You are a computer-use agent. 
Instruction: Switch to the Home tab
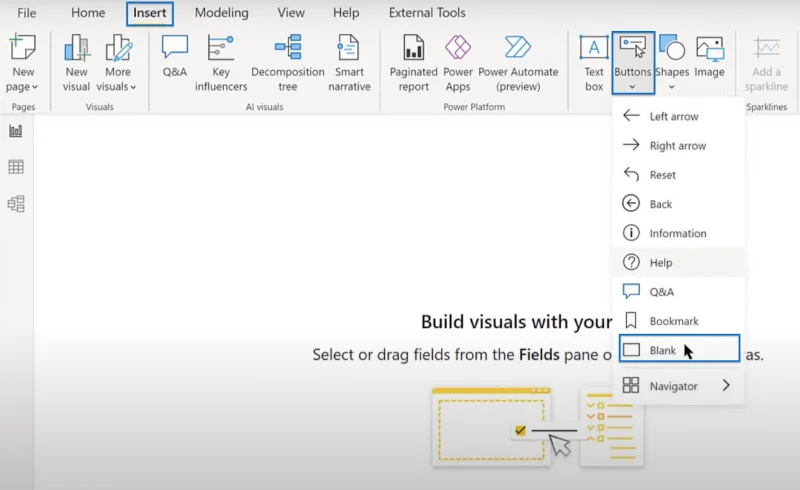tap(88, 13)
